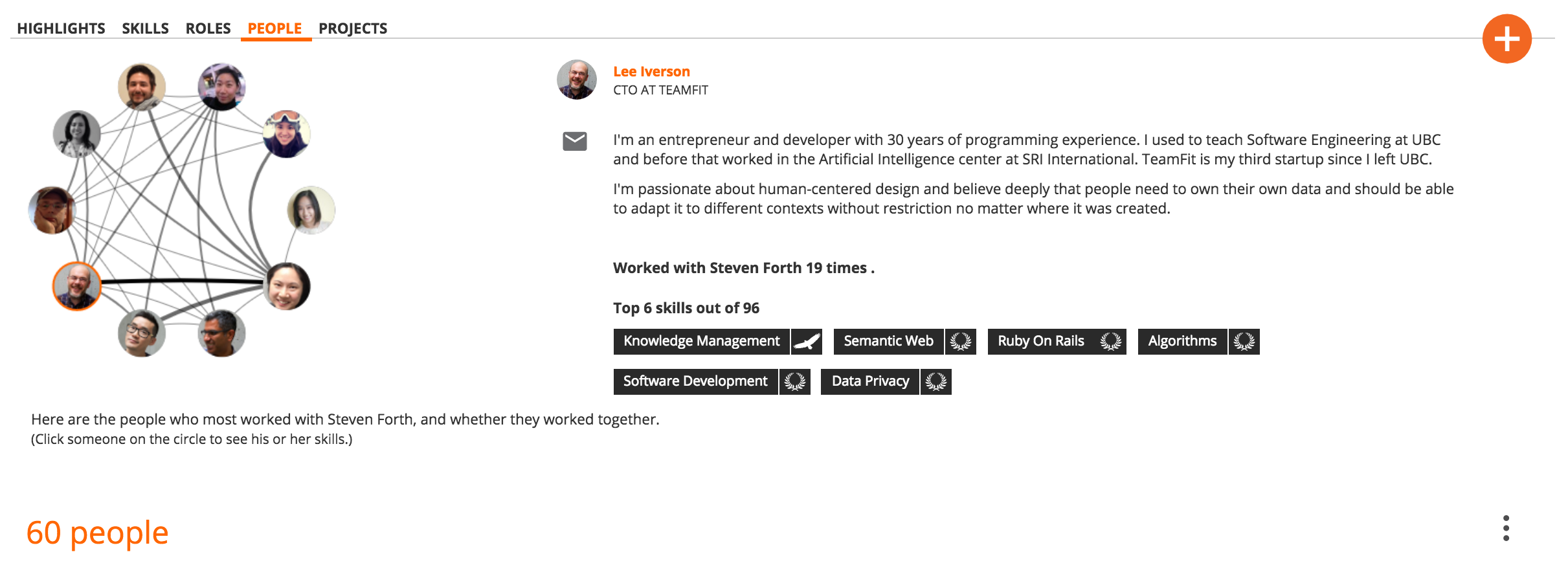
Task: Click the laurel badge next to Algorithms
Action: coord(1244,342)
